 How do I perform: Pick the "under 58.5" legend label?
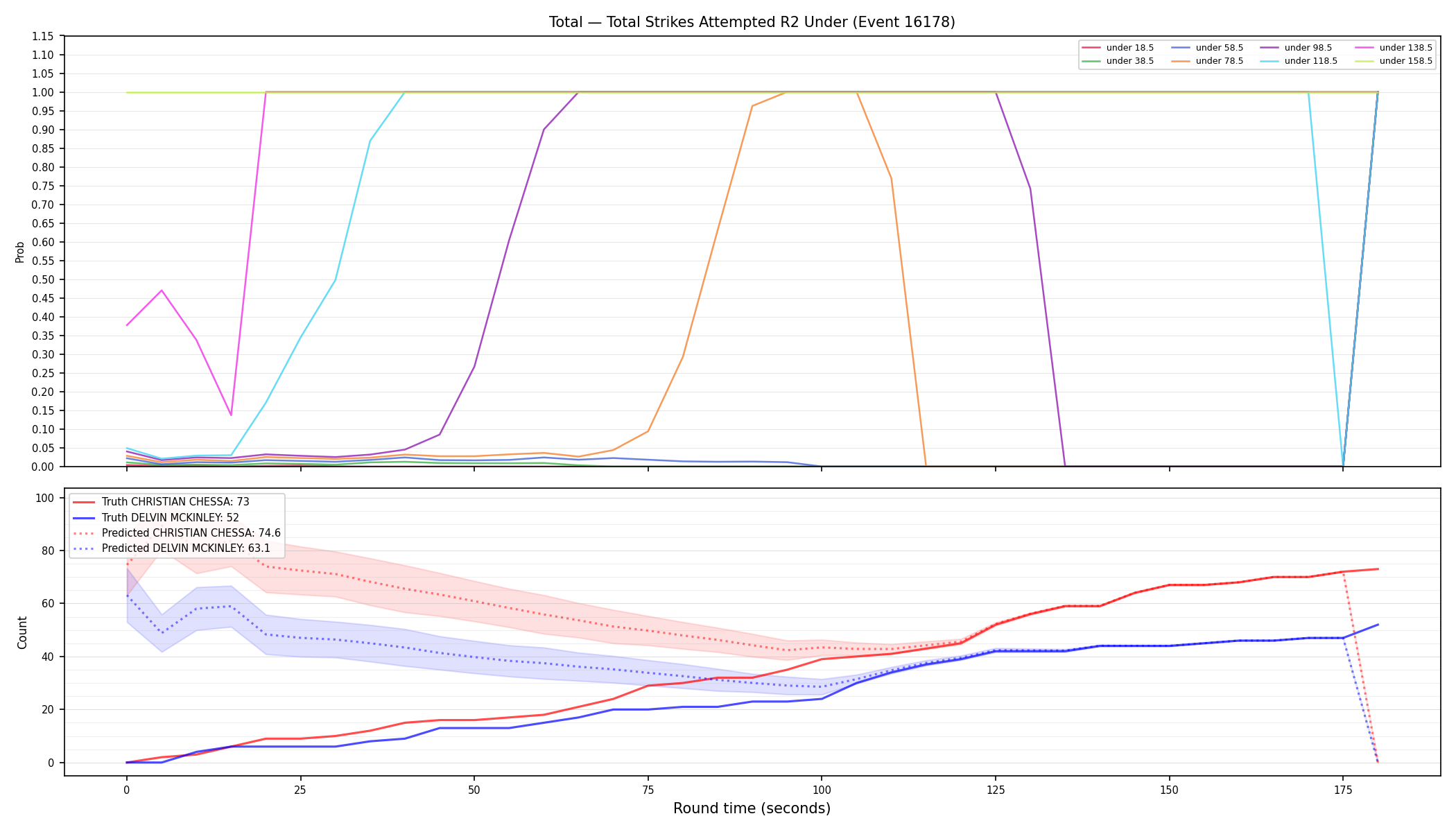coord(1220,48)
